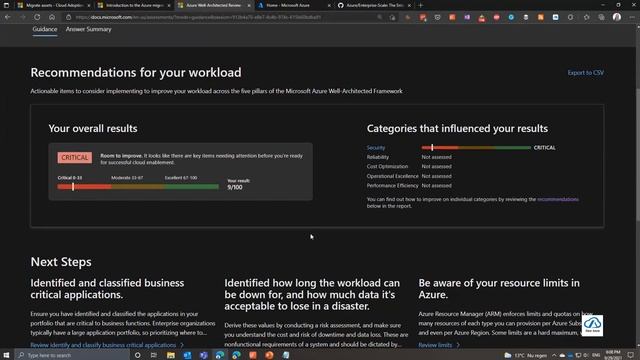Click 'Operational Excellence' category label
This screenshot has height=360, width=640.
point(392,176)
